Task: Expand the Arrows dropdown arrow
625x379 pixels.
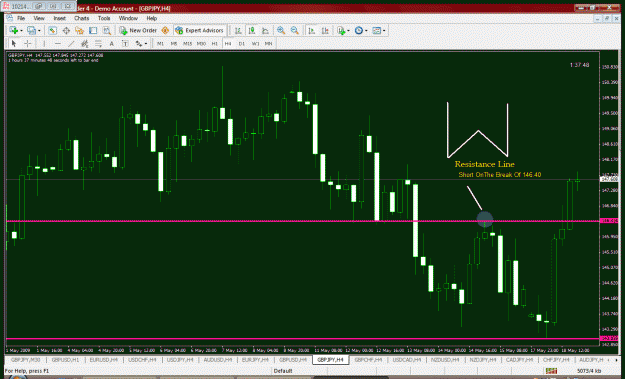Action: (x=146, y=44)
